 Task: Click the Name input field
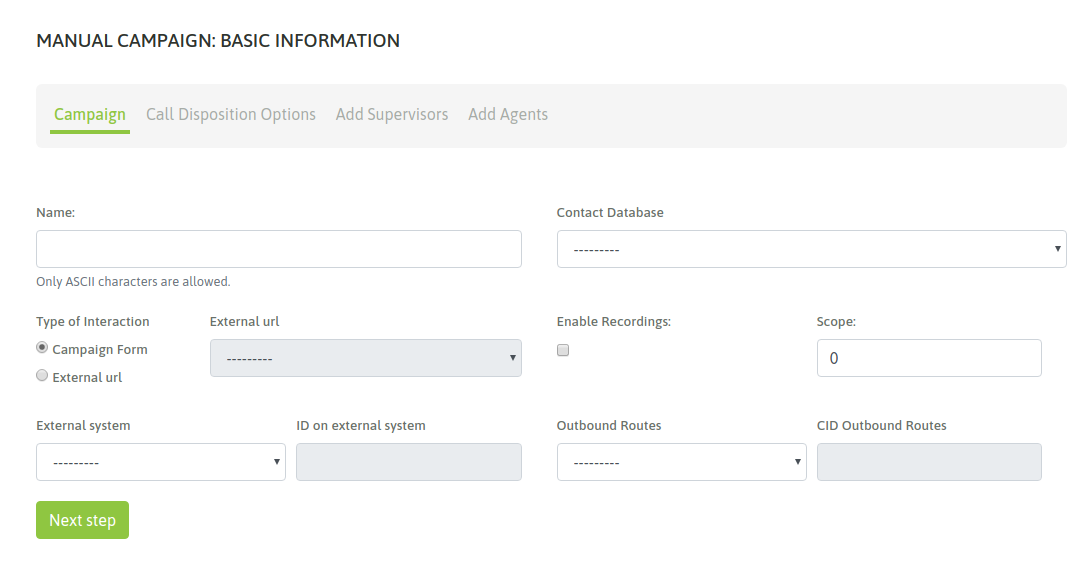pos(279,249)
